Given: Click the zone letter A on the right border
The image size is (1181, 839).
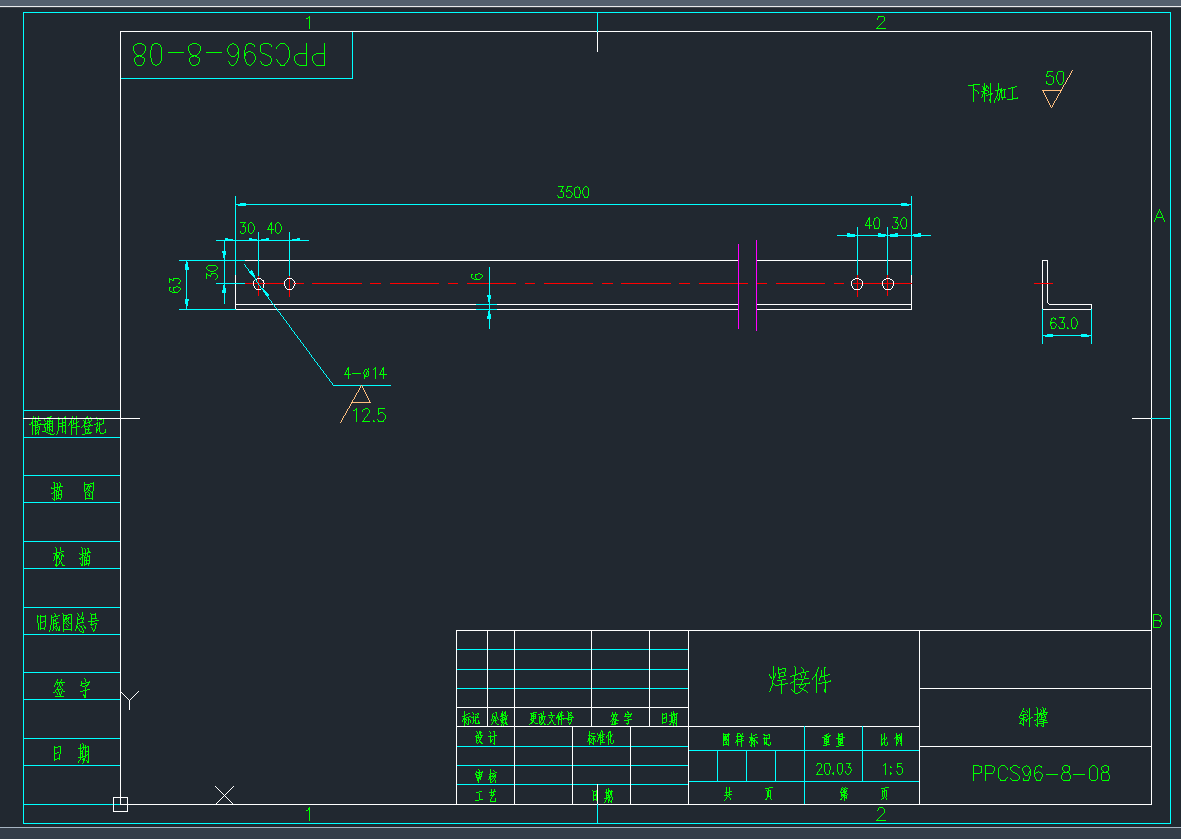Looking at the screenshot, I should click(1159, 216).
